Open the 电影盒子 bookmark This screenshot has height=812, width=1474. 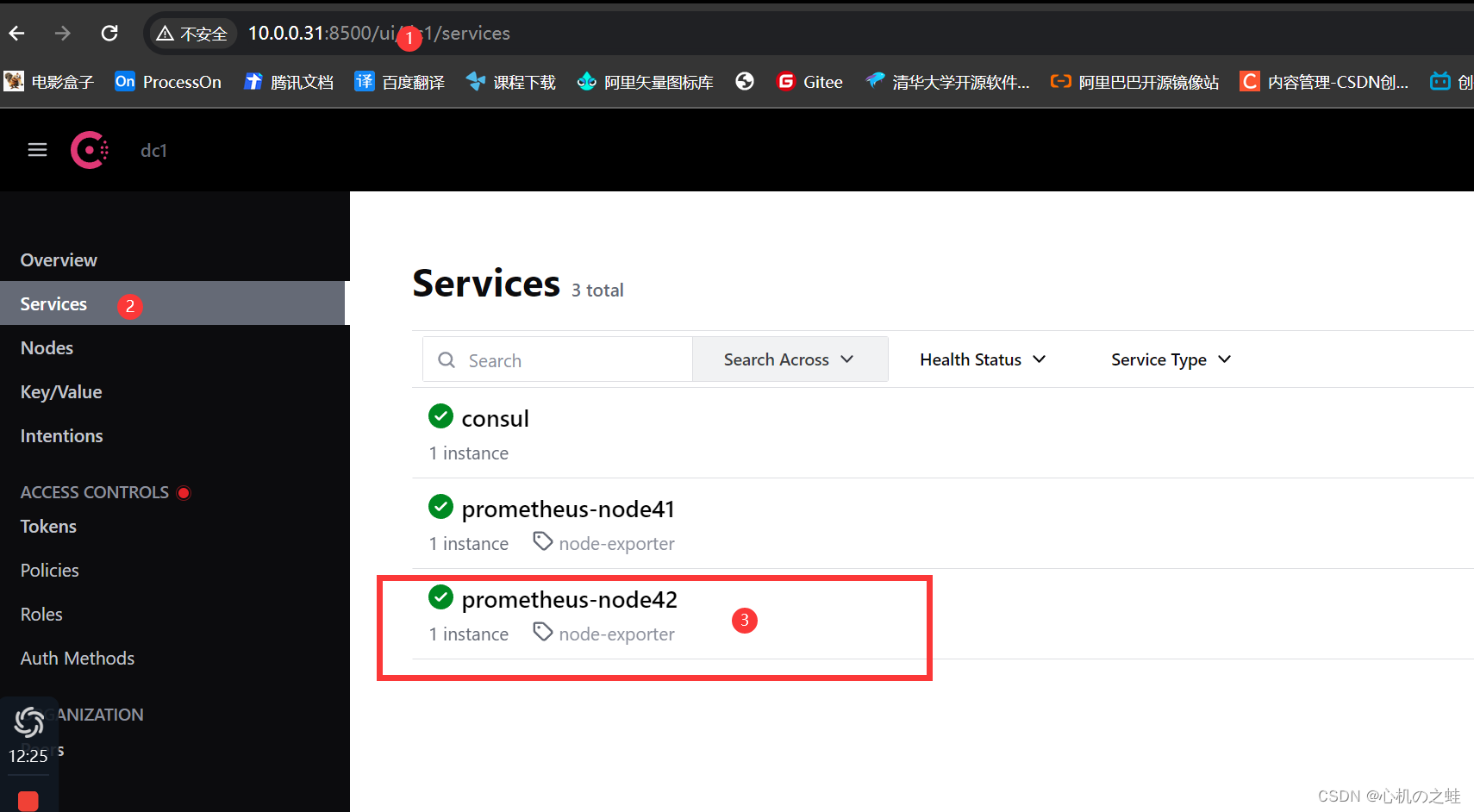point(49,82)
